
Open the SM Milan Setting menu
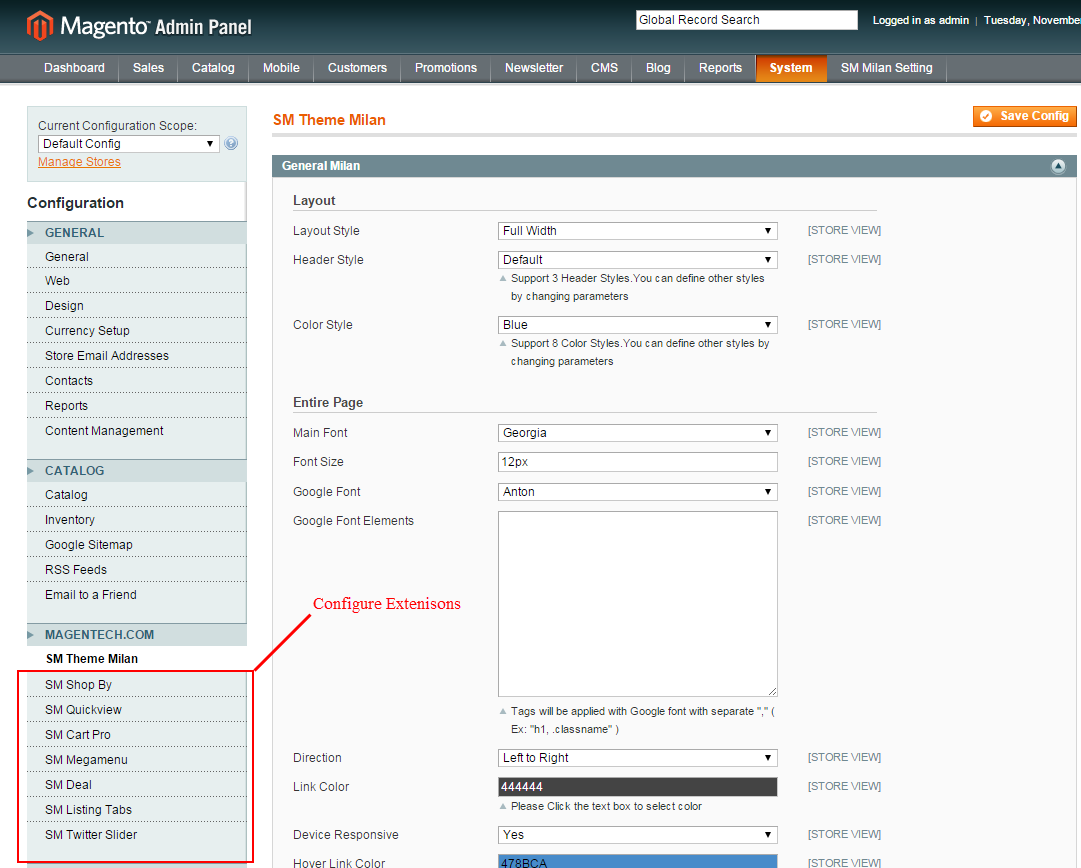[887, 68]
